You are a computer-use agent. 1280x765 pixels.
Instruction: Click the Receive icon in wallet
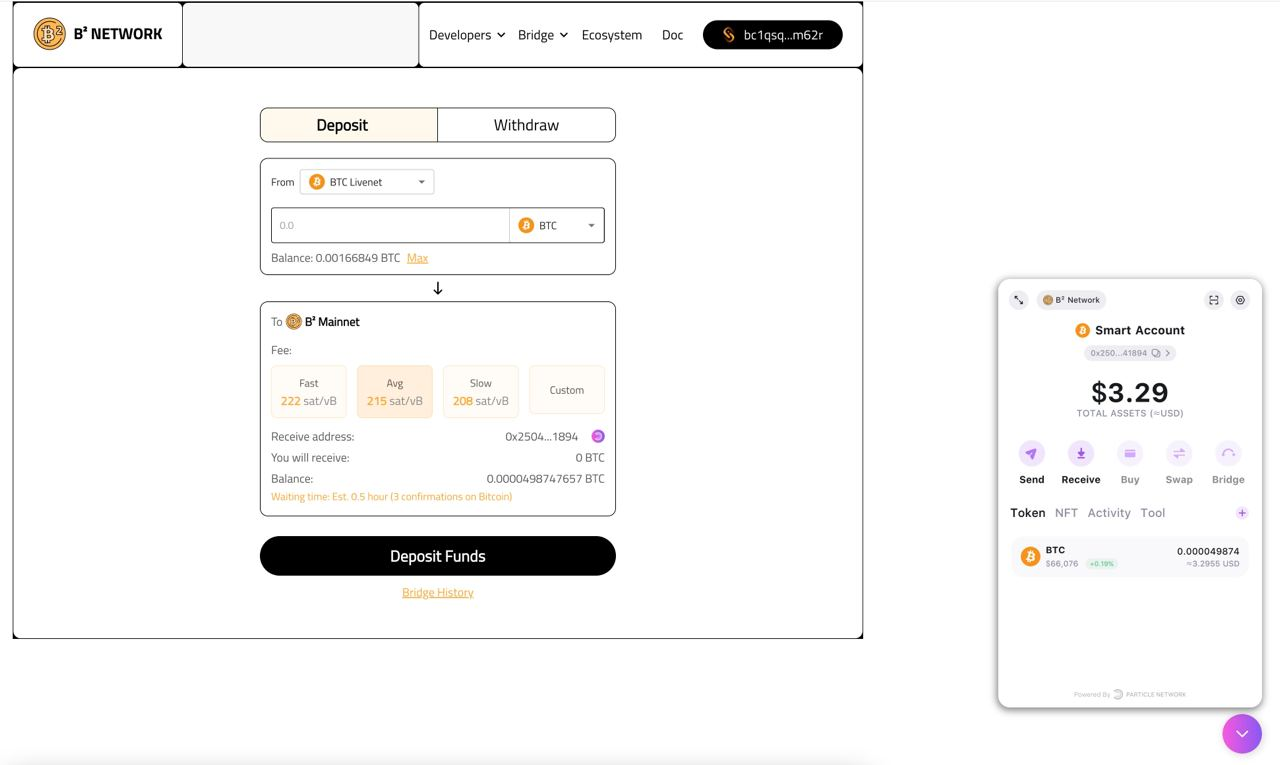[1081, 453]
